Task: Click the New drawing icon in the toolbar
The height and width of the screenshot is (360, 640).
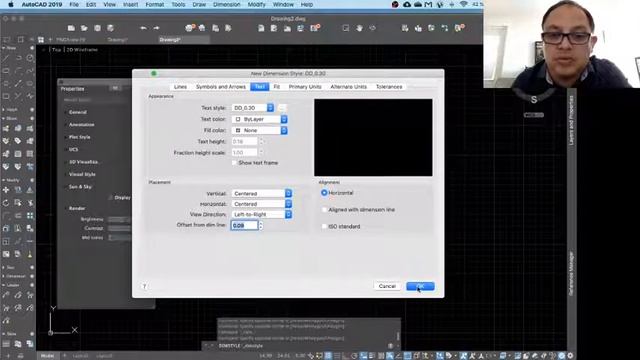Action: 71,28
